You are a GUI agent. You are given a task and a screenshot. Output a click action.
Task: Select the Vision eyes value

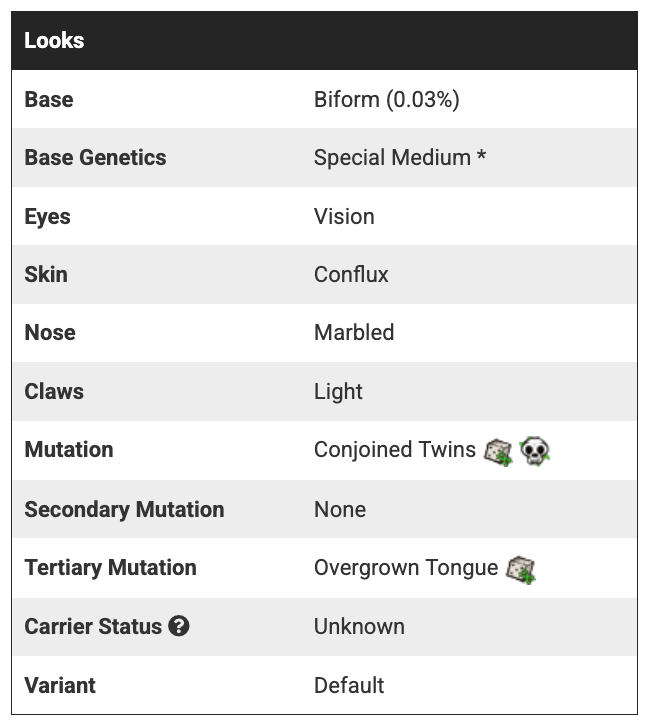coord(344,217)
